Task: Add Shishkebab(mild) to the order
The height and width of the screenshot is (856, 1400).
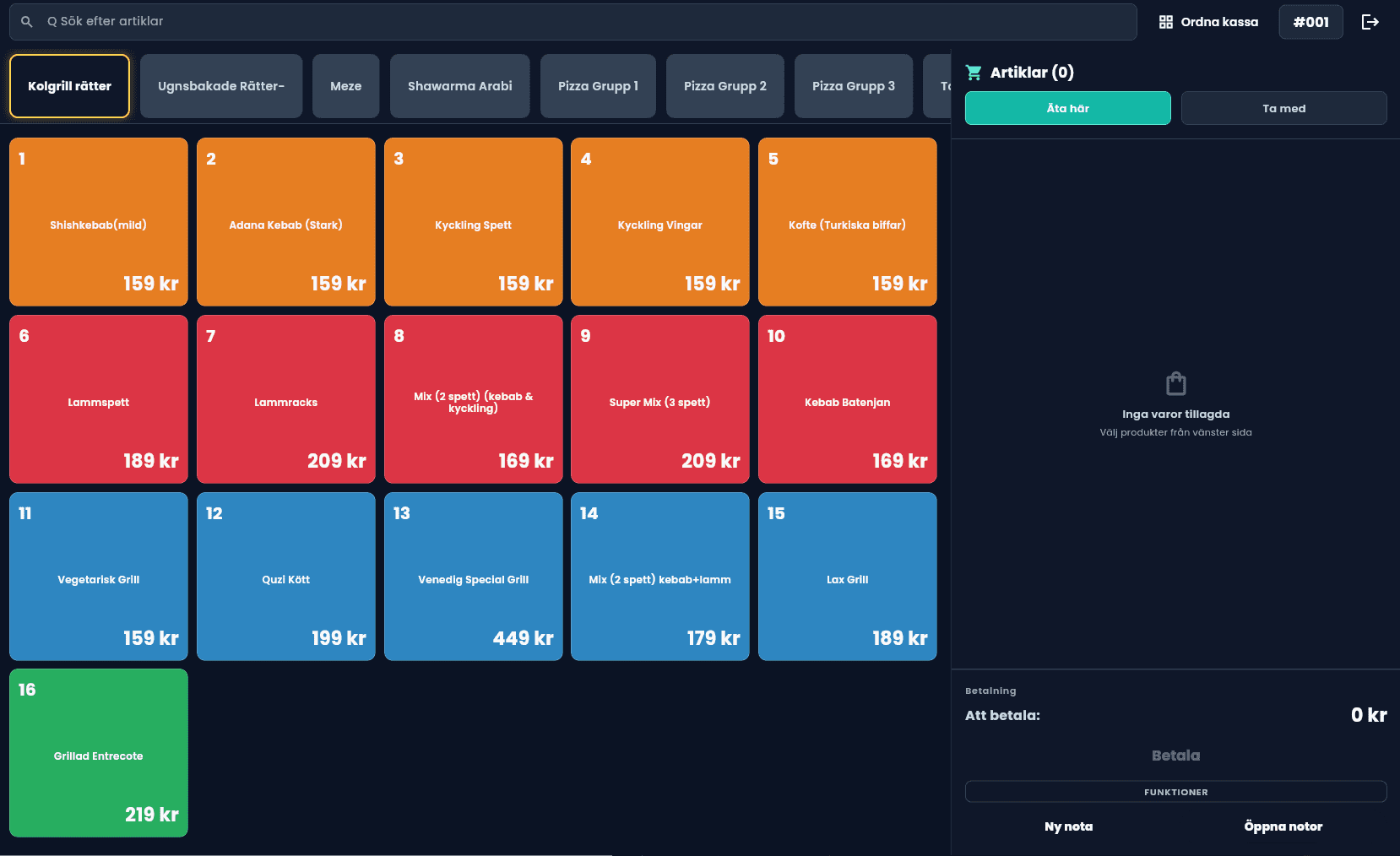Action: [98, 222]
